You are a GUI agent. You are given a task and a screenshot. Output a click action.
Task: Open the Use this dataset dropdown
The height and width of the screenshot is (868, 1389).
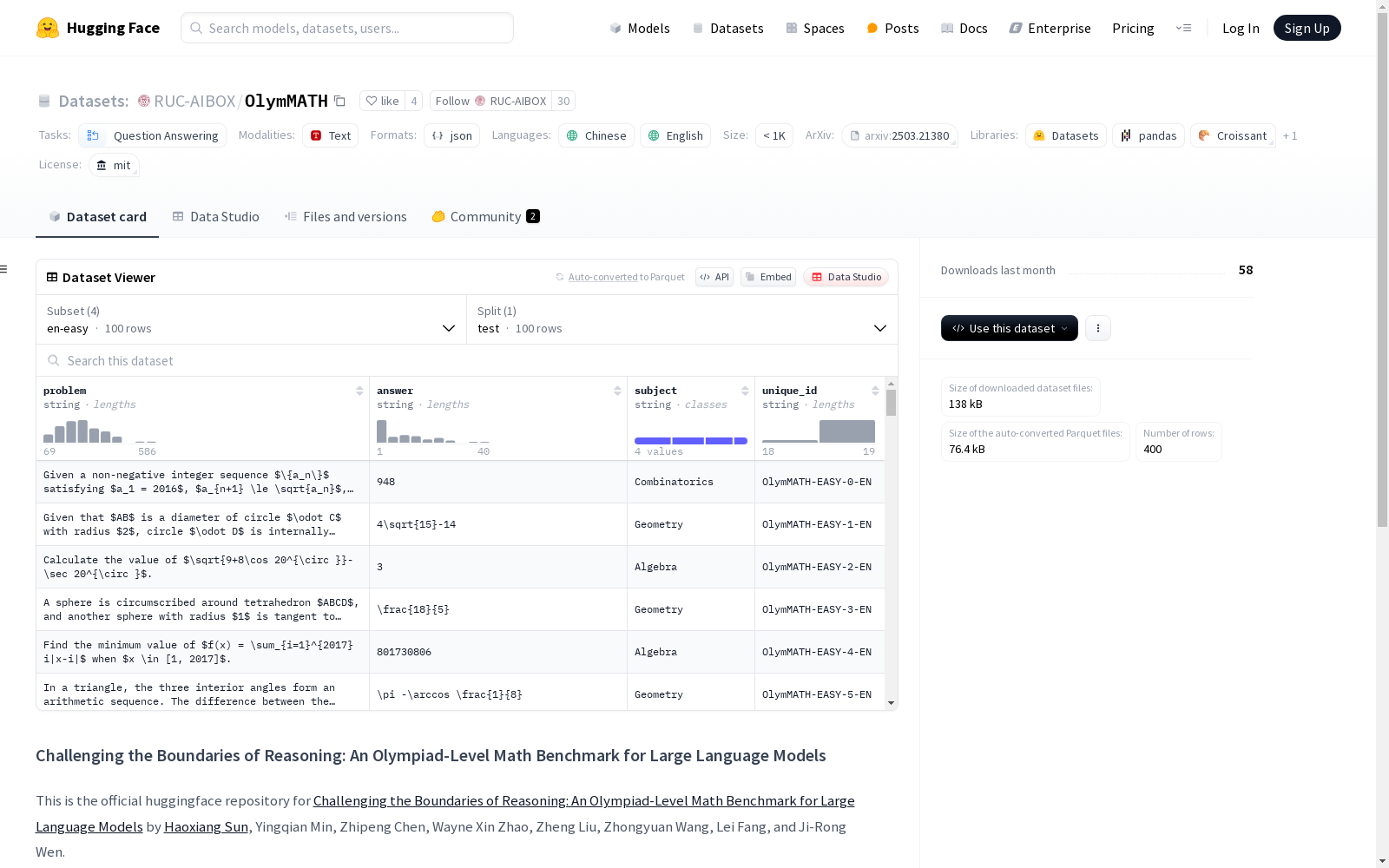pos(1010,328)
